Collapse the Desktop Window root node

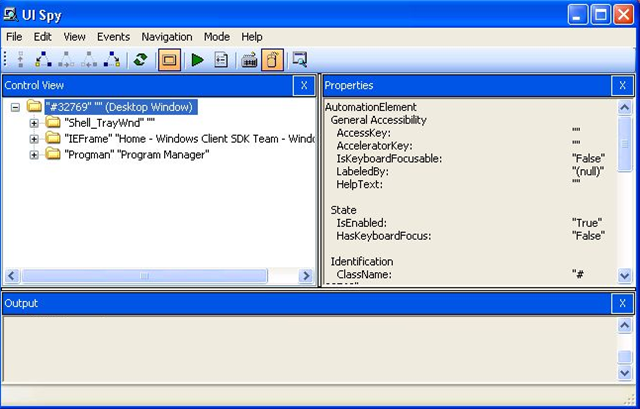tap(15, 107)
